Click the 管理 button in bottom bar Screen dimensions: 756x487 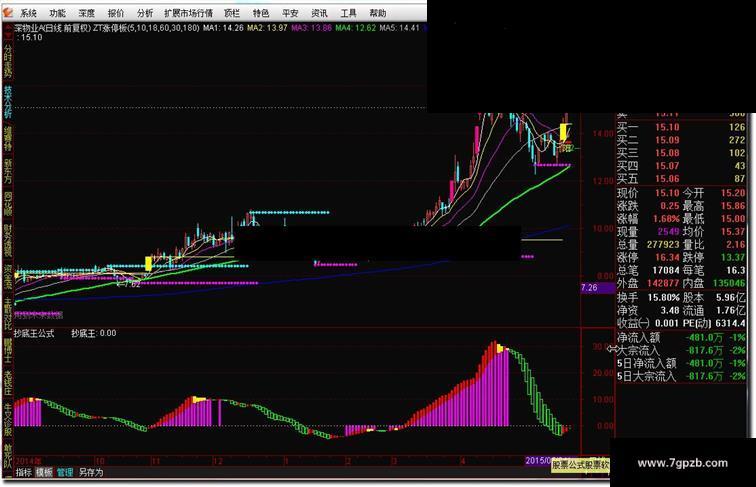pos(65,473)
